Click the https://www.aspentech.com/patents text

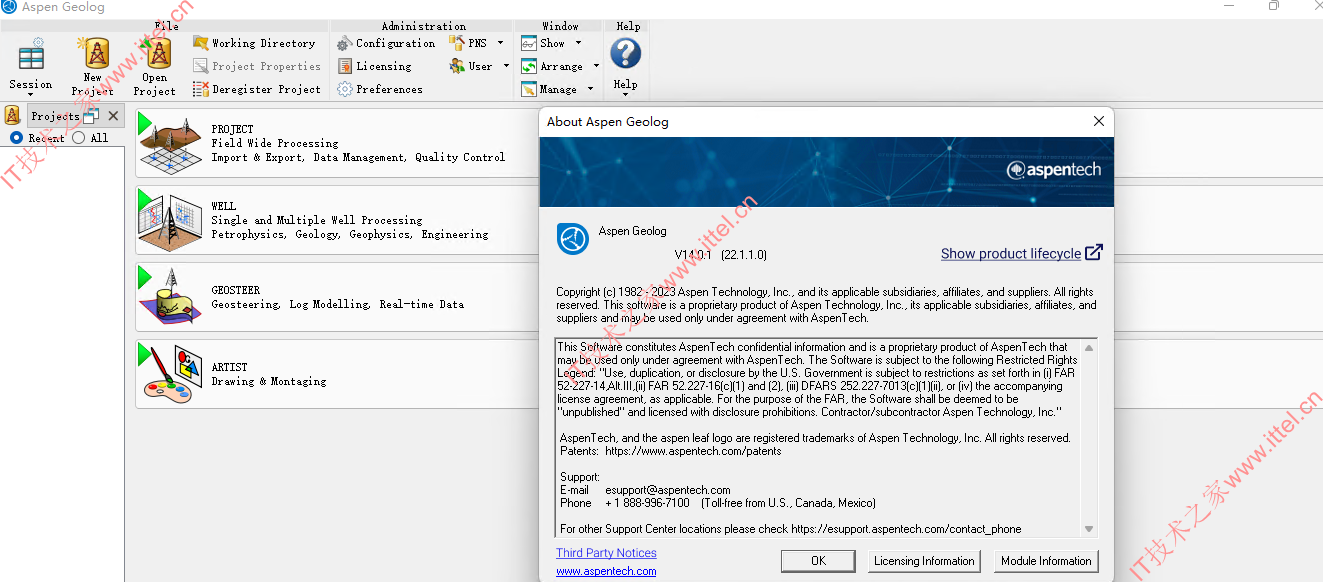click(x=693, y=451)
